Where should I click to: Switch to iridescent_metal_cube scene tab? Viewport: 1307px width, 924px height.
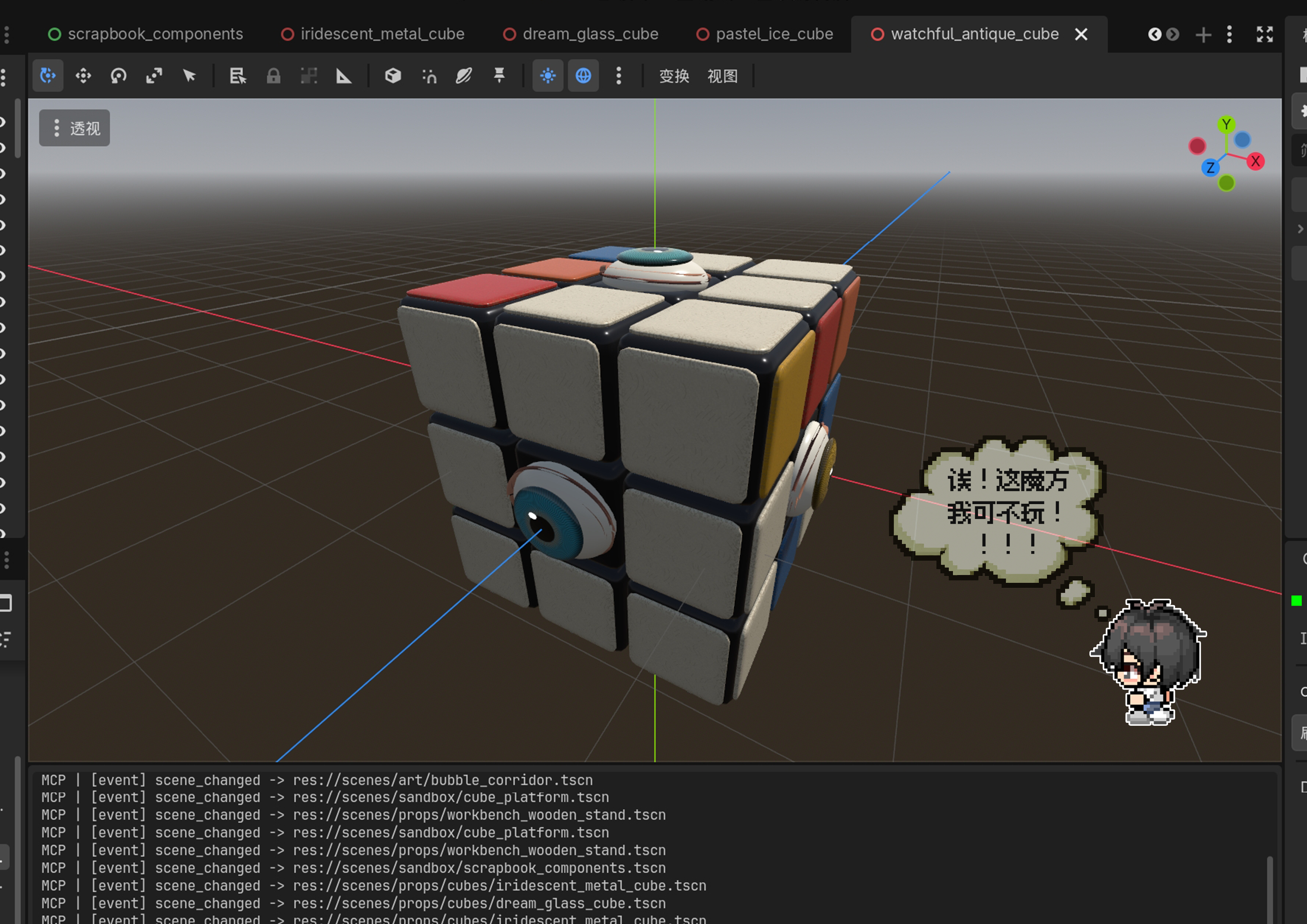click(x=373, y=34)
